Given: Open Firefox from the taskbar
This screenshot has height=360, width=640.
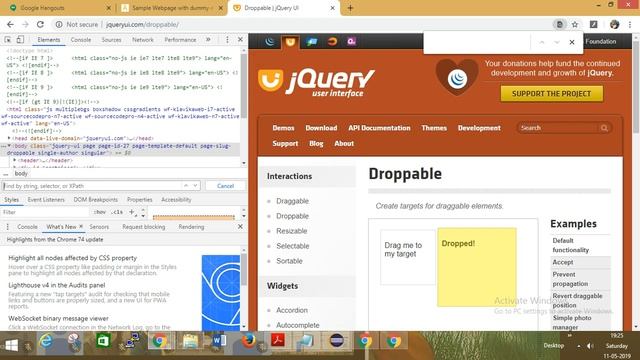Looking at the screenshot, I should pyautogui.click(x=249, y=340).
